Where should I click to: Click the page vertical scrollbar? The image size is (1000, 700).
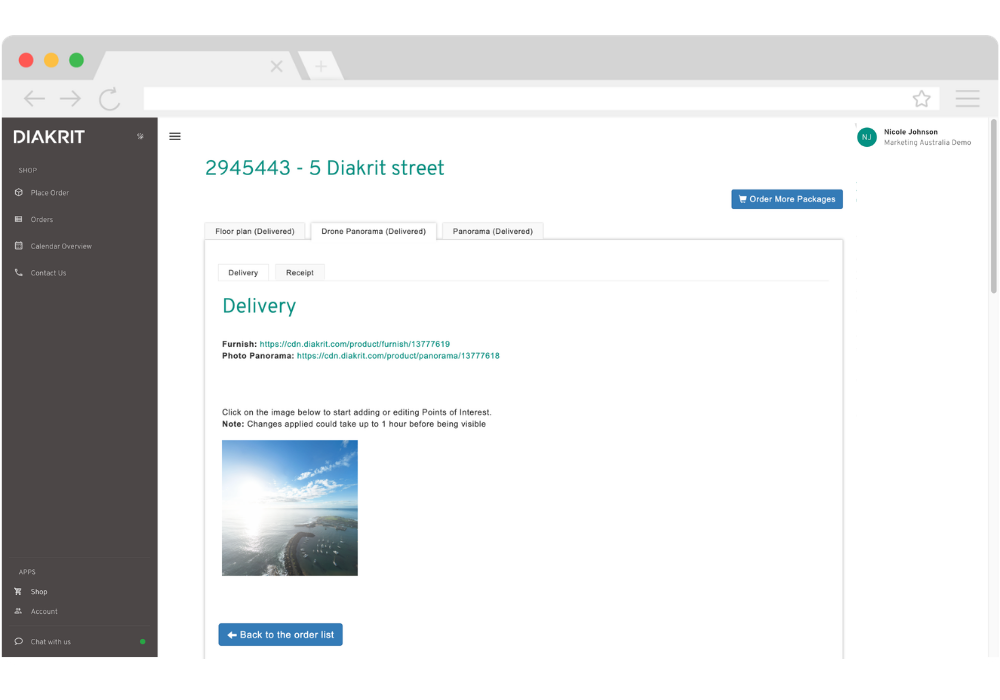point(994,207)
